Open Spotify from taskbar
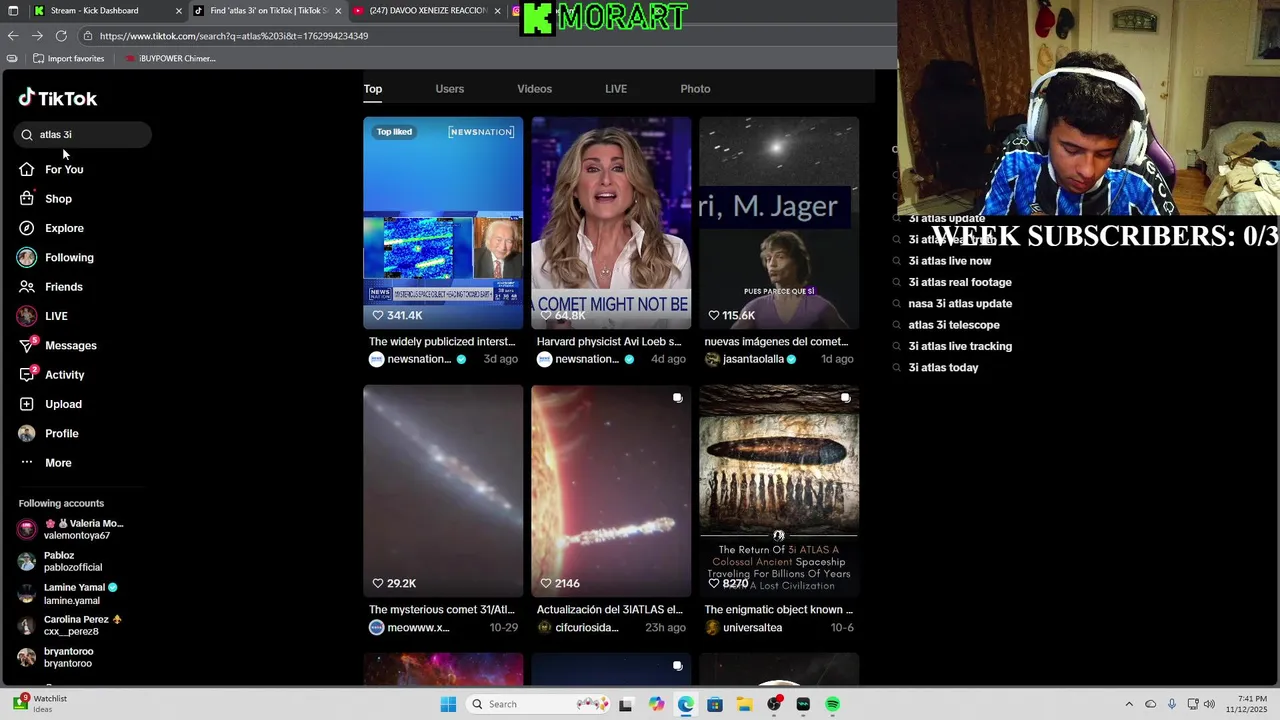 832,704
